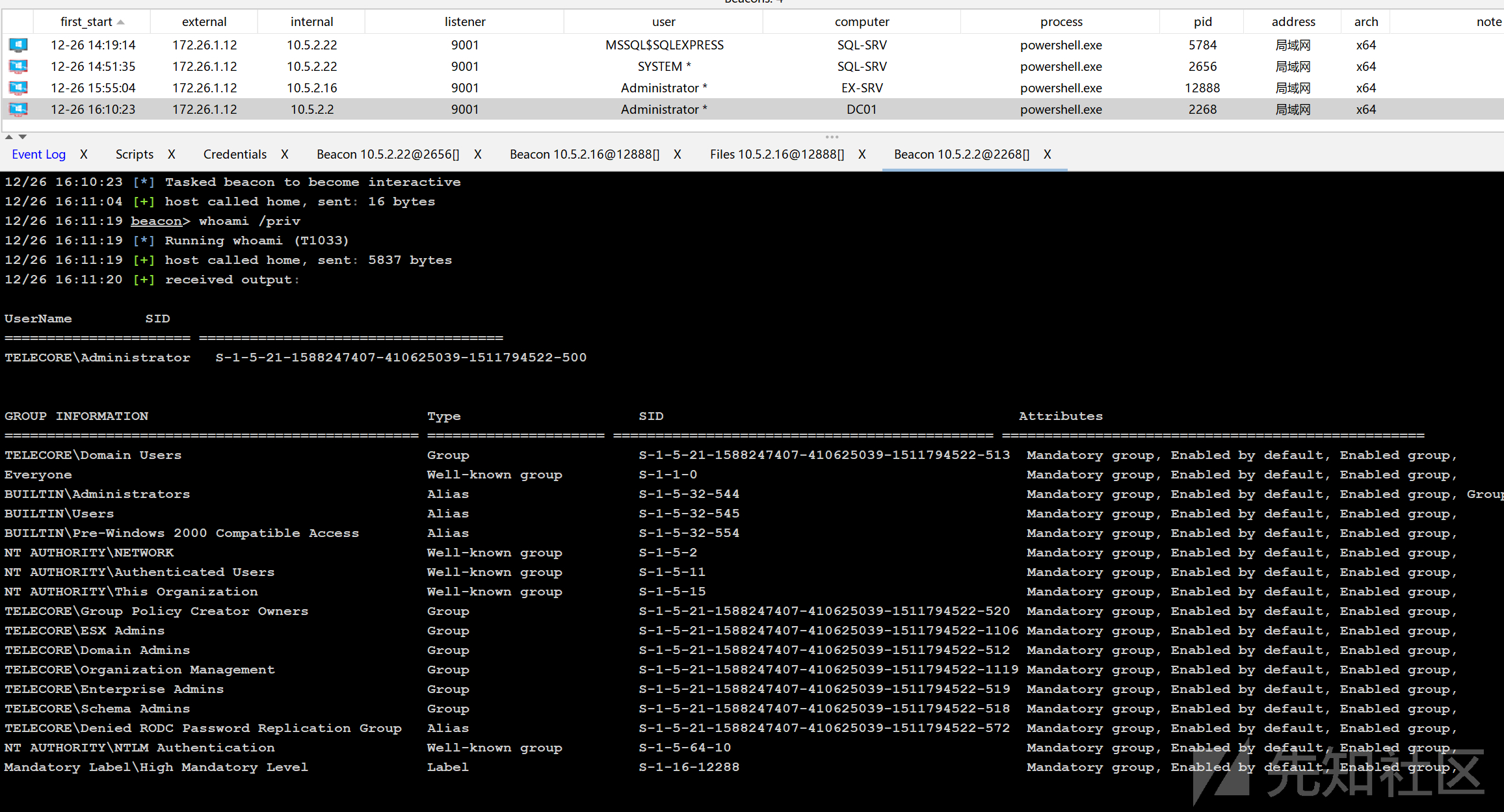Close Beacon 10.5.2.2@2268 tab
The width and height of the screenshot is (1504, 812).
(x=1048, y=154)
